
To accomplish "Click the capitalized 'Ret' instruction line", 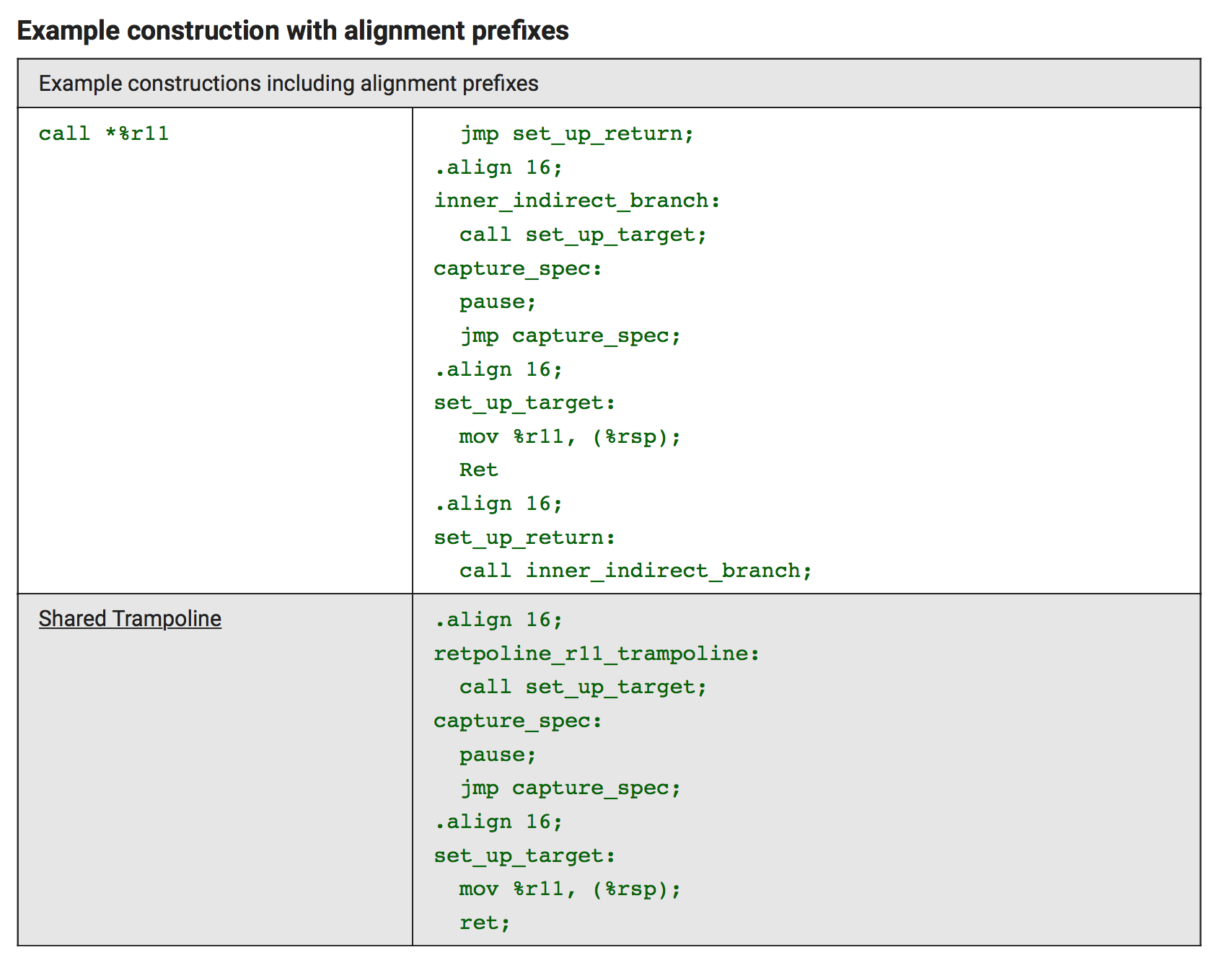I will click(x=478, y=470).
